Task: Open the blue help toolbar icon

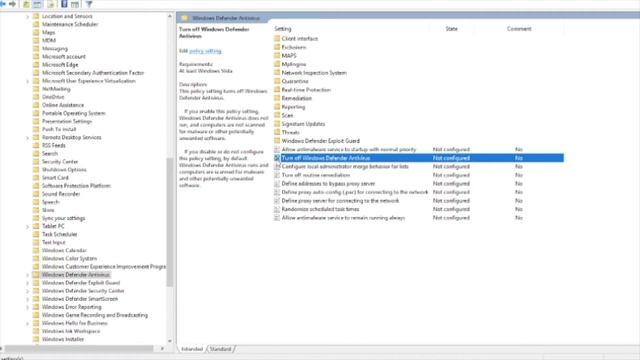Action: (64, 4)
